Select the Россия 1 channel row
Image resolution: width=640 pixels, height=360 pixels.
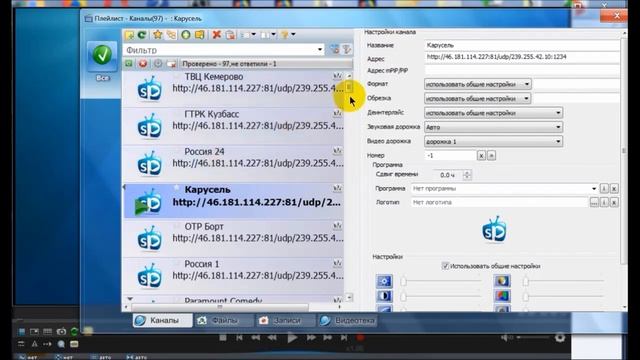click(x=233, y=275)
